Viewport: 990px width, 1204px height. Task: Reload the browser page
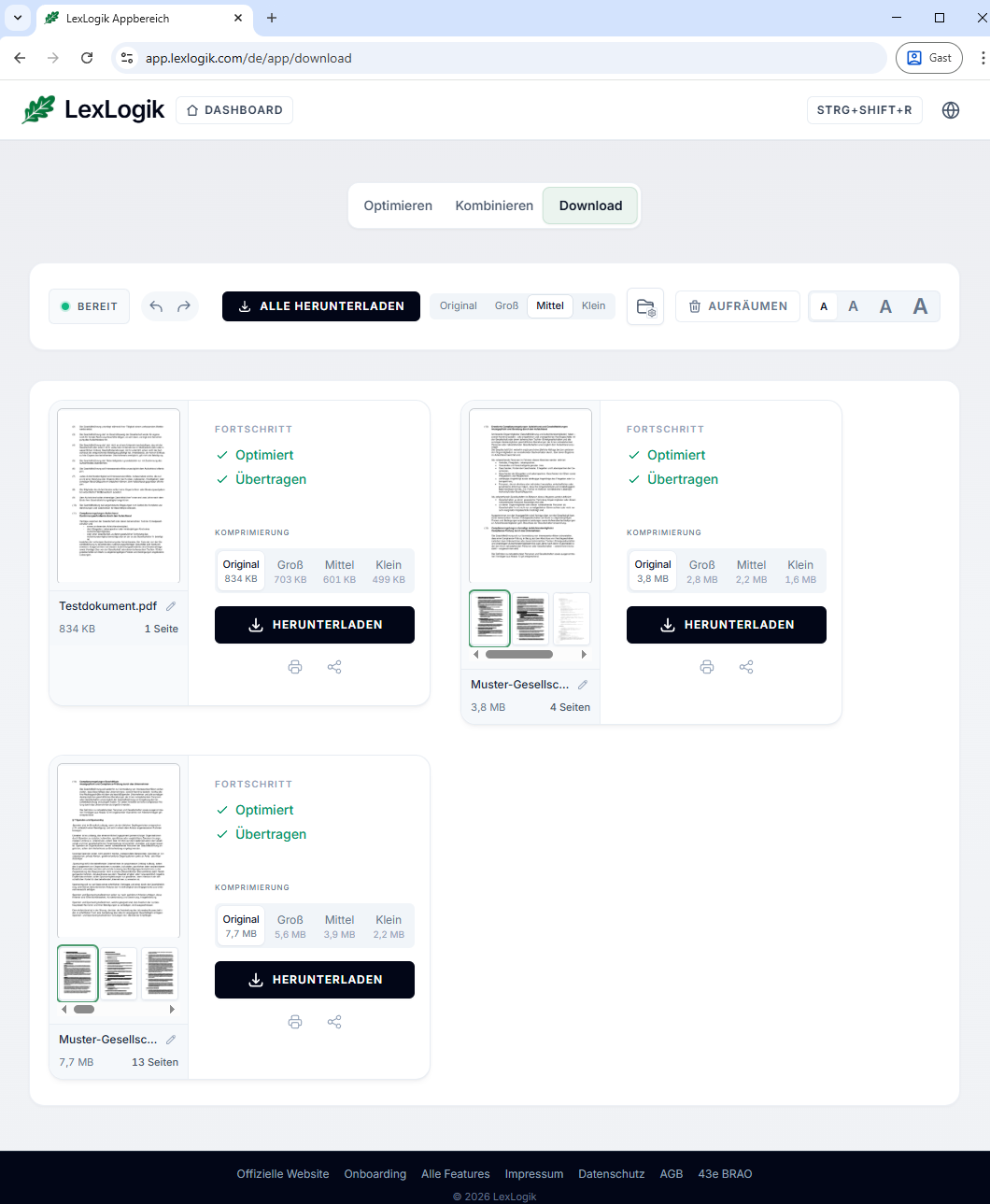(x=87, y=58)
